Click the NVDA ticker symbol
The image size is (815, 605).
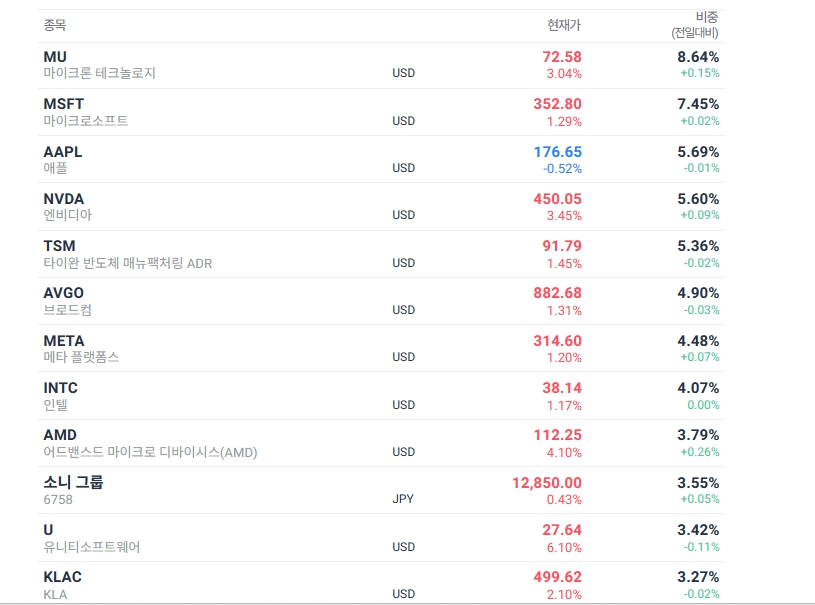point(63,199)
